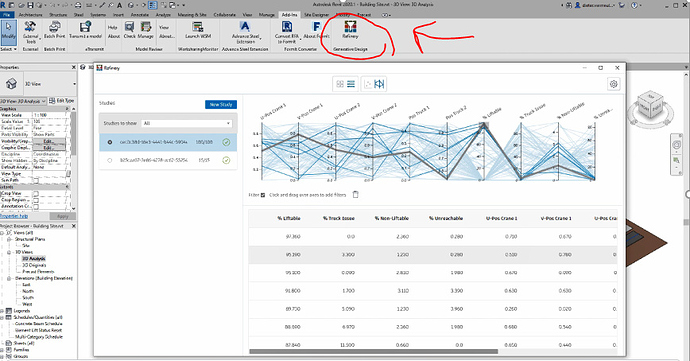
Task: Click the results table horizontal scrollbar
Action: [374, 351]
